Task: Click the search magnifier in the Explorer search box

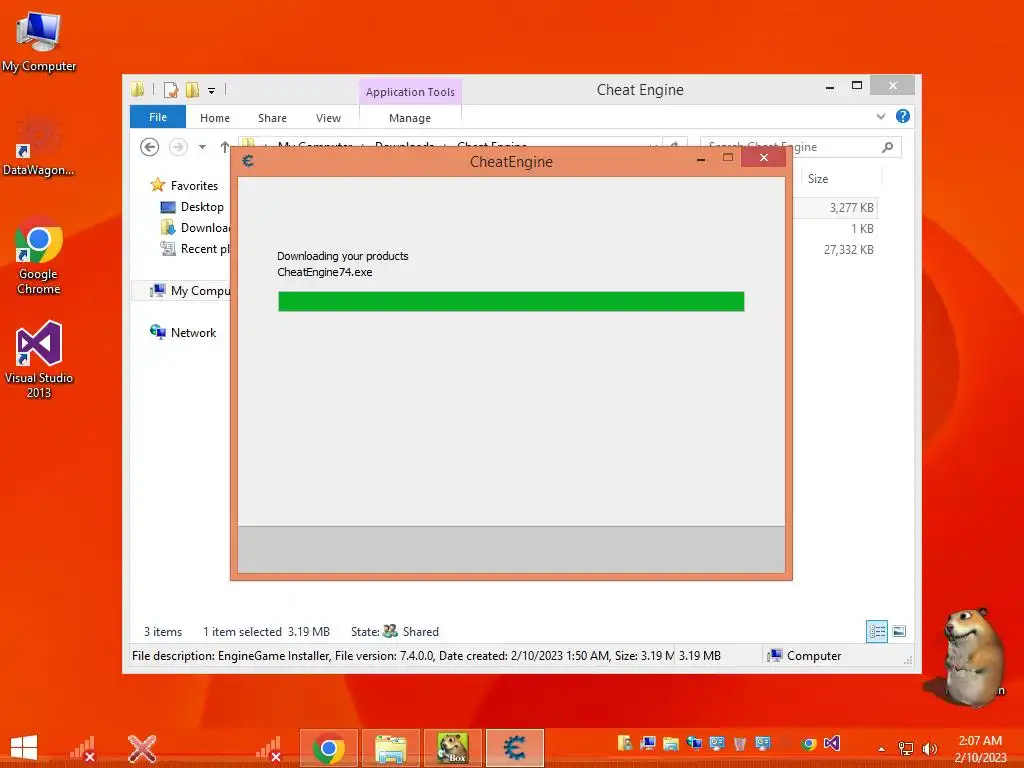Action: (887, 147)
